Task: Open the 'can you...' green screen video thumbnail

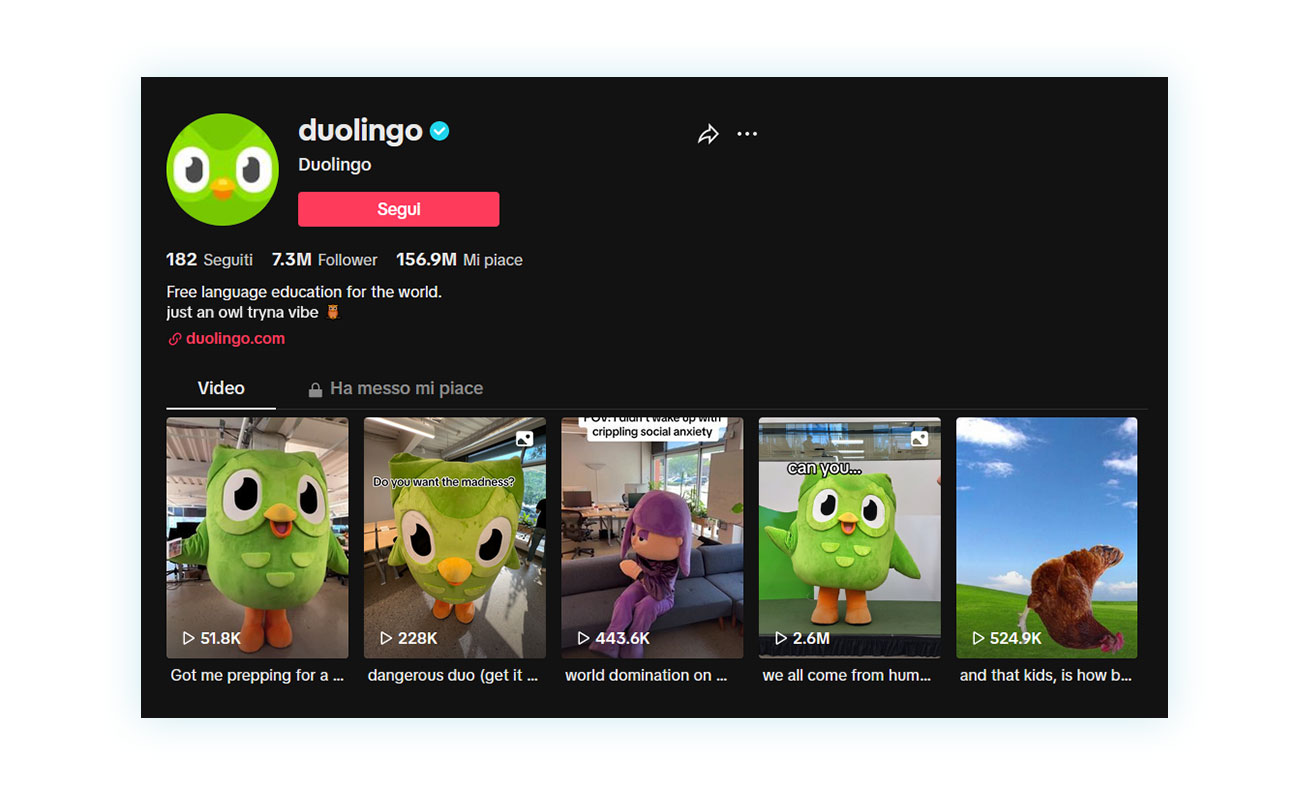Action: (x=849, y=538)
